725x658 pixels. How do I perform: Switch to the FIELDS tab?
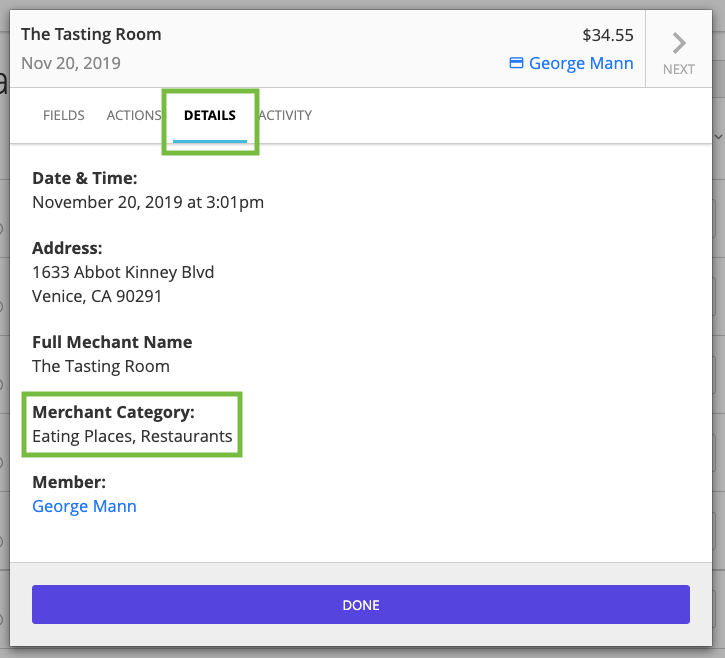pos(63,115)
